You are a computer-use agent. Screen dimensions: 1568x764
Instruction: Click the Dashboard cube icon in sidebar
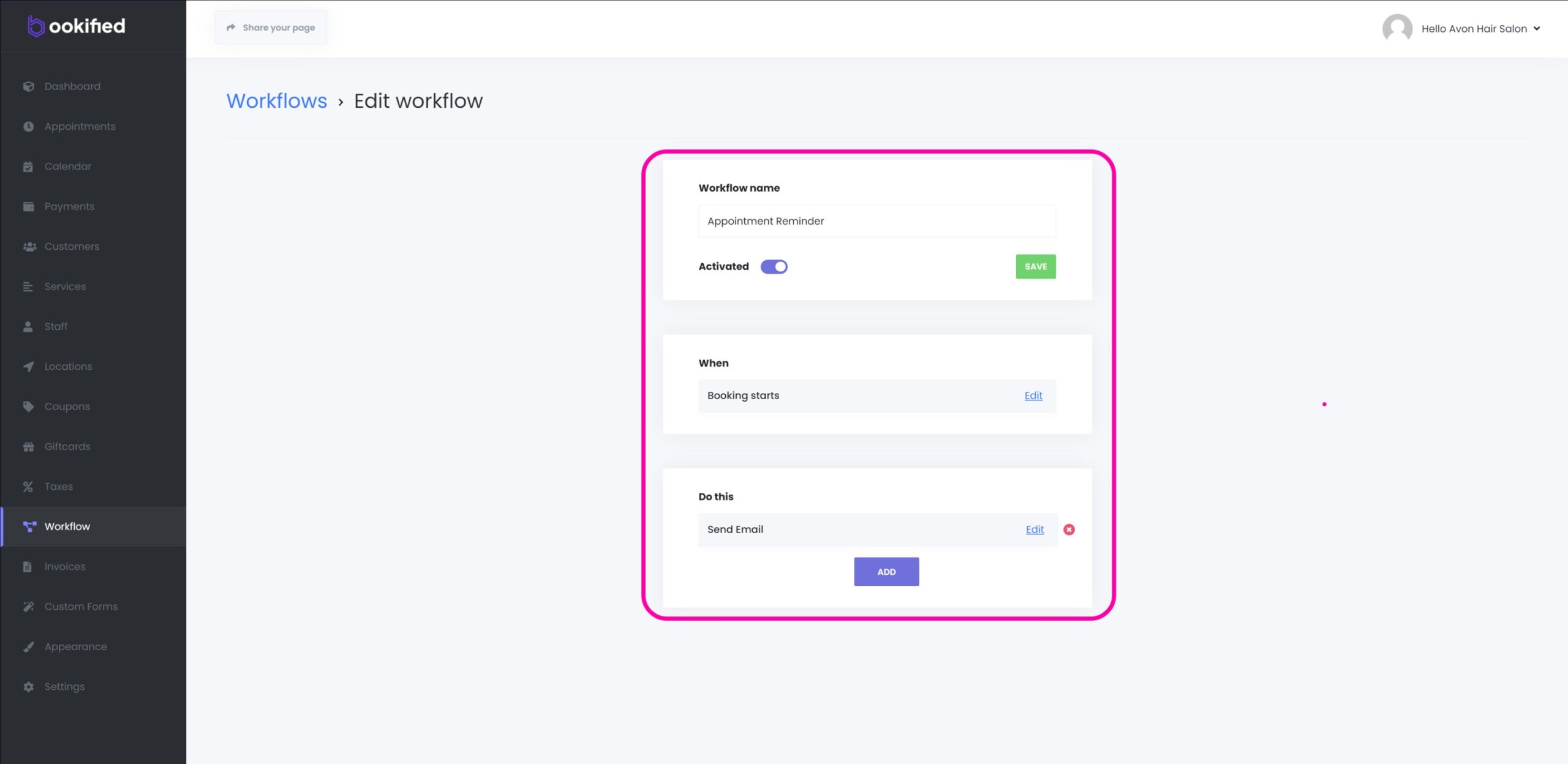tap(28, 86)
